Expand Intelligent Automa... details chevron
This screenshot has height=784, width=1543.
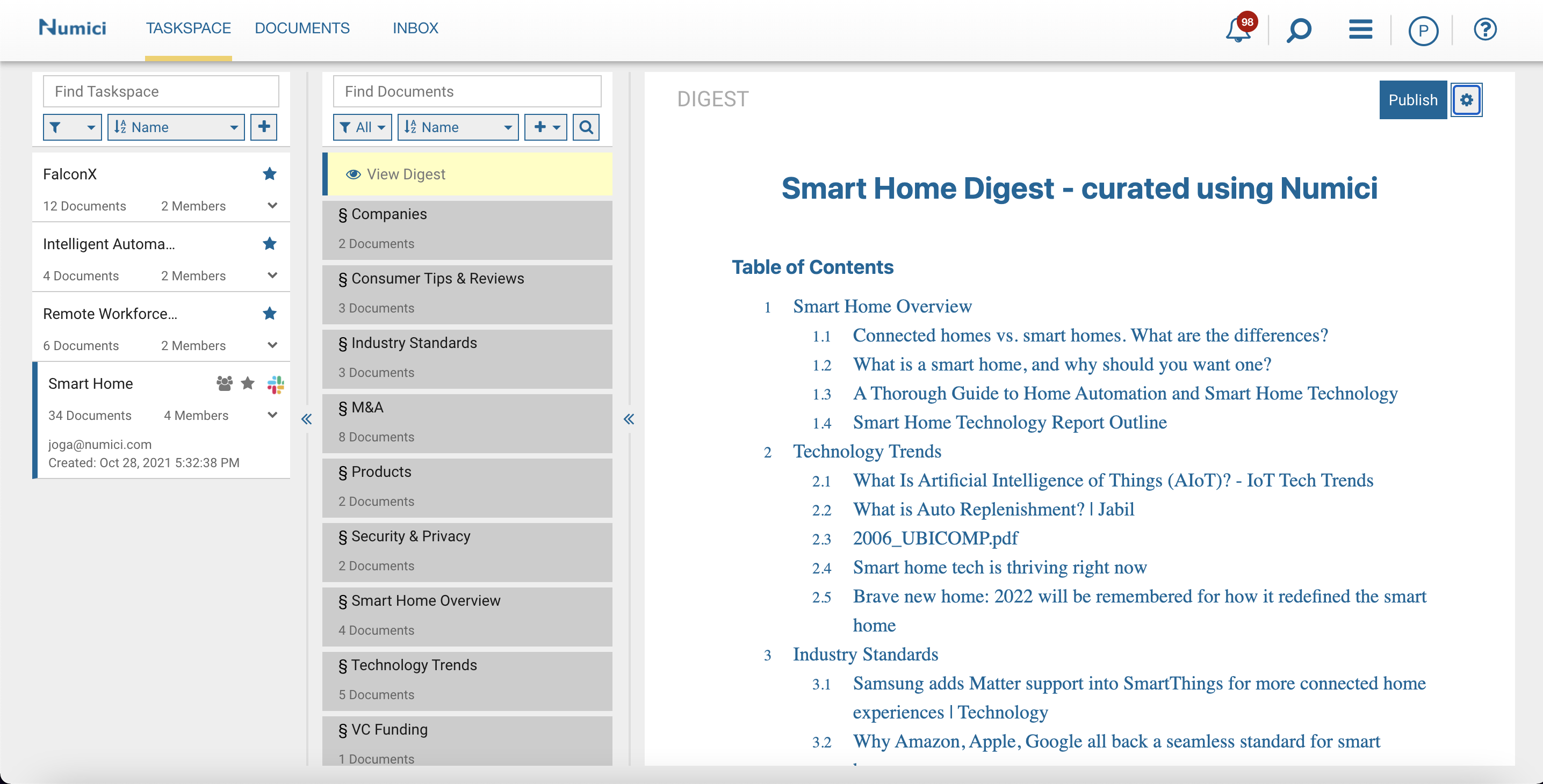click(272, 276)
